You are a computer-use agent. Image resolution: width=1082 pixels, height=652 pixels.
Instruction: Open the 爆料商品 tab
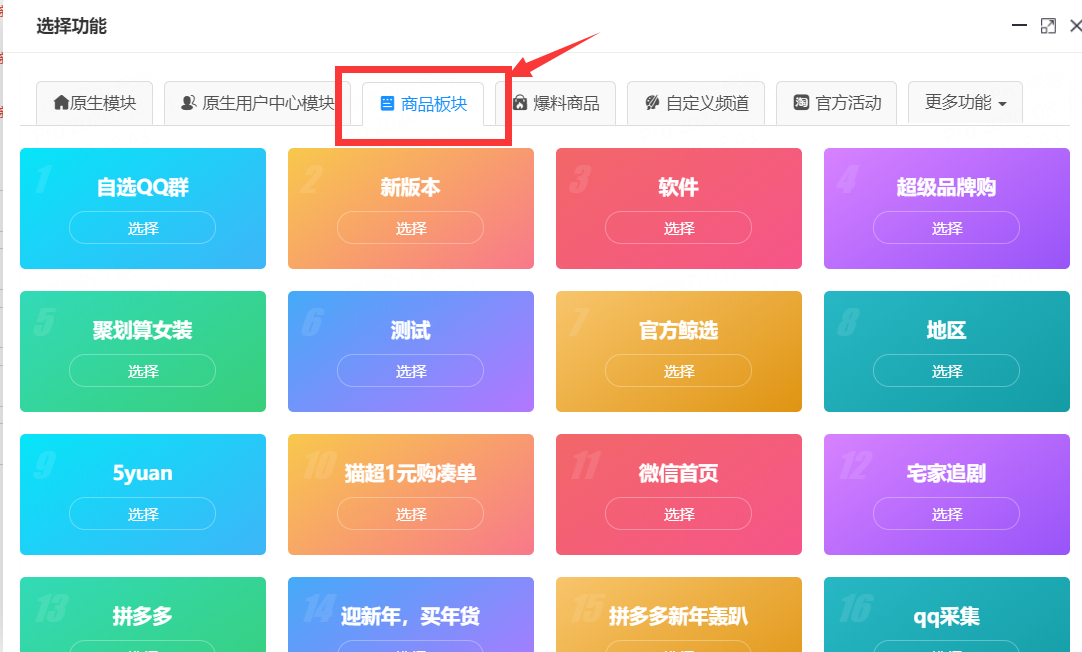pos(555,103)
